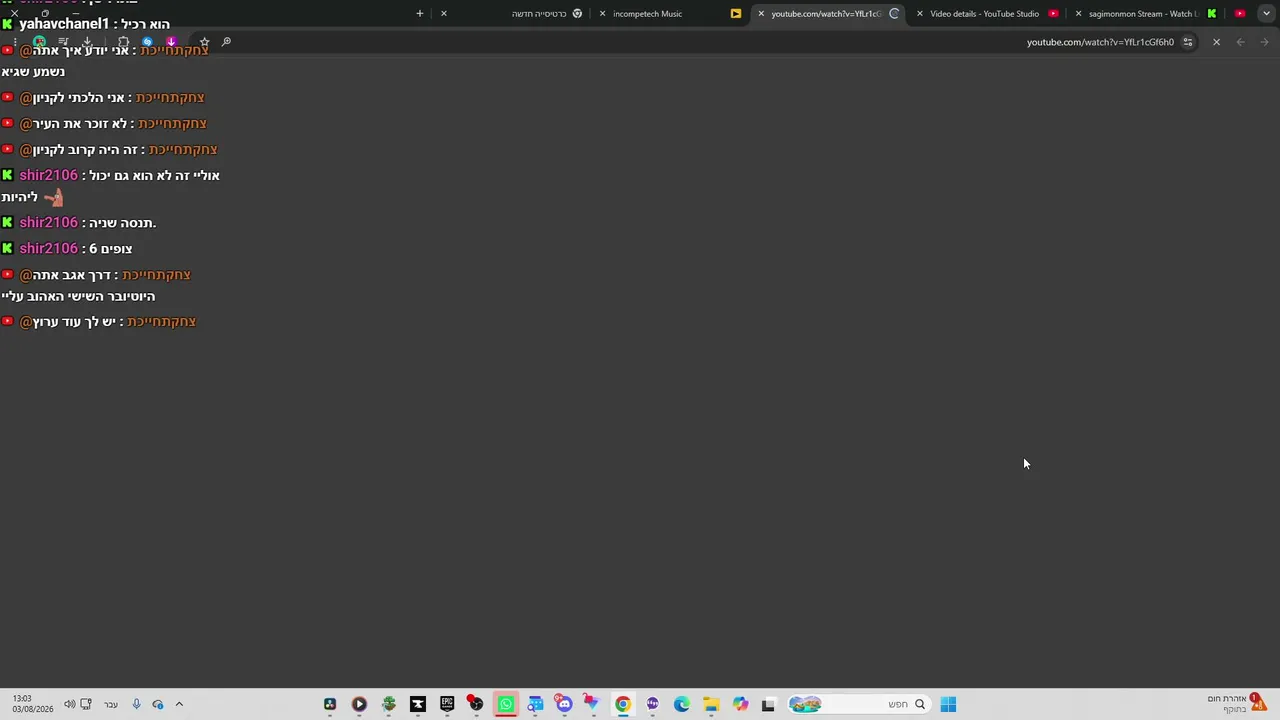Click the Shazam extension icon
The height and width of the screenshot is (720, 1280).
[147, 42]
